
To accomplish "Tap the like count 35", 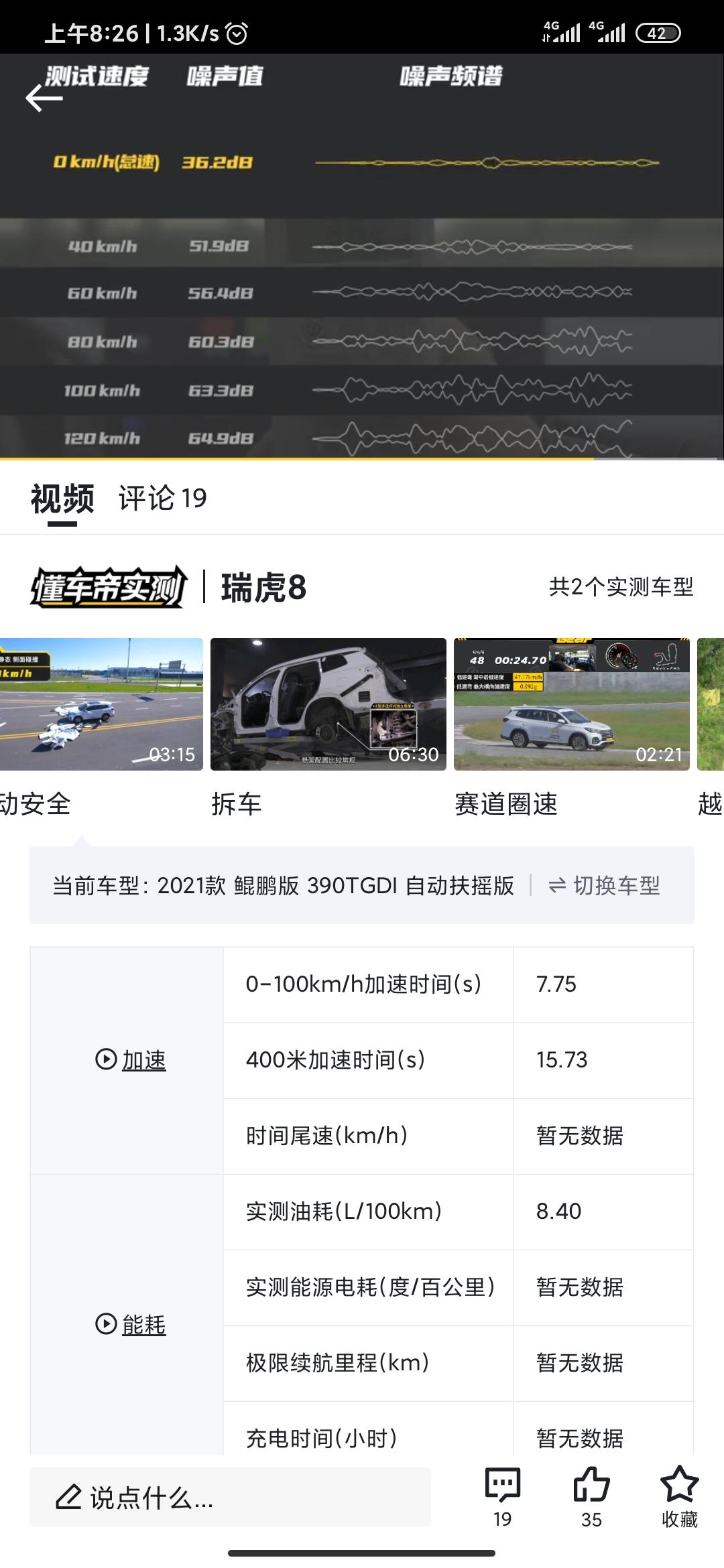I will [x=591, y=1519].
